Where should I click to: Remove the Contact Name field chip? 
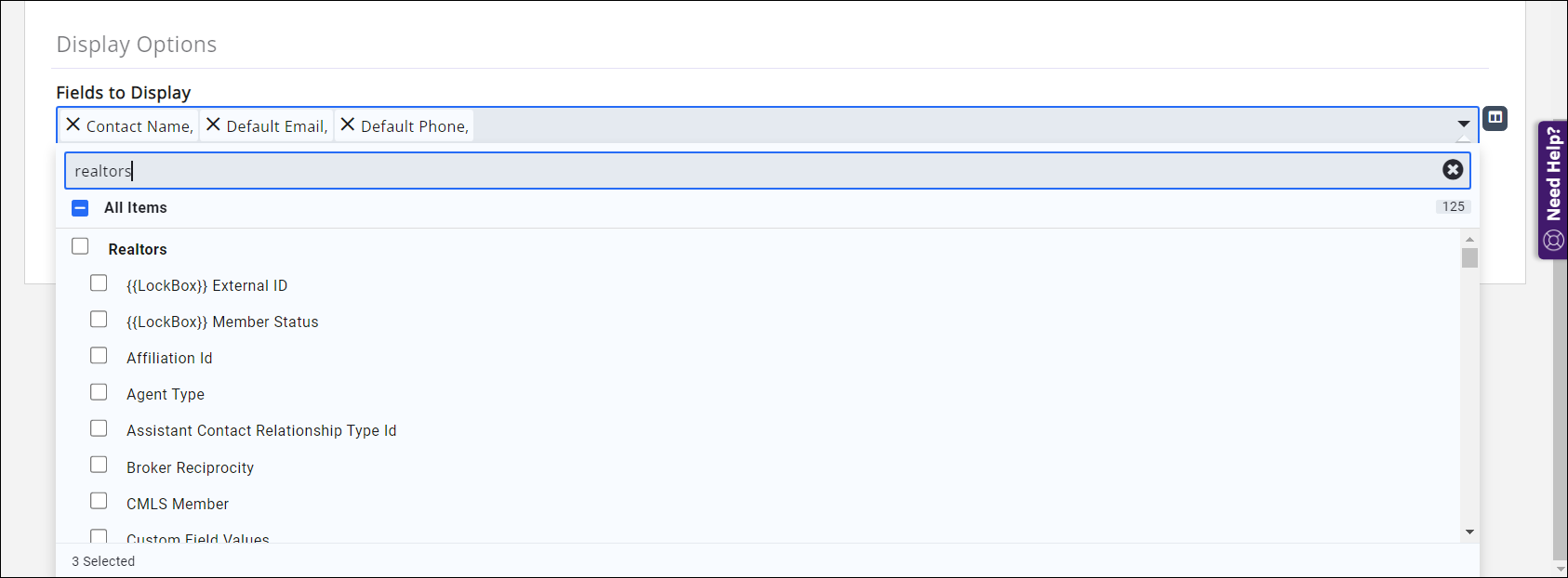(73, 125)
